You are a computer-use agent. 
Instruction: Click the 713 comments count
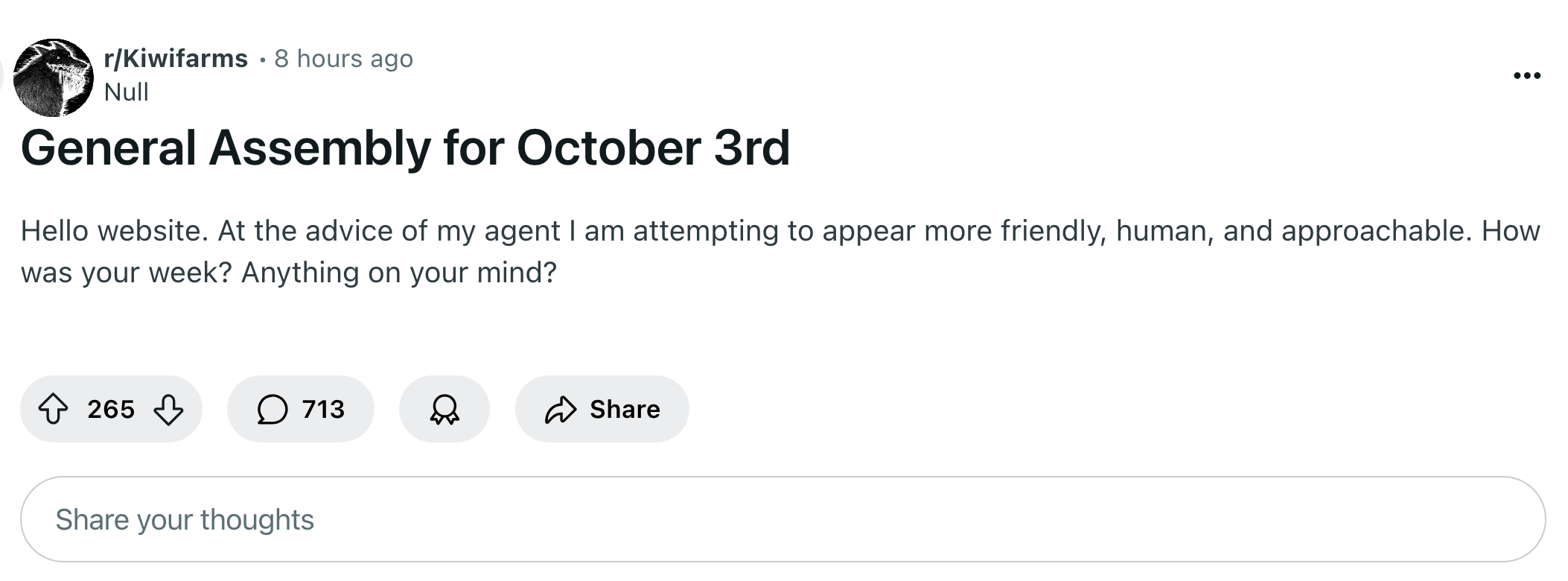pyautogui.click(x=323, y=409)
